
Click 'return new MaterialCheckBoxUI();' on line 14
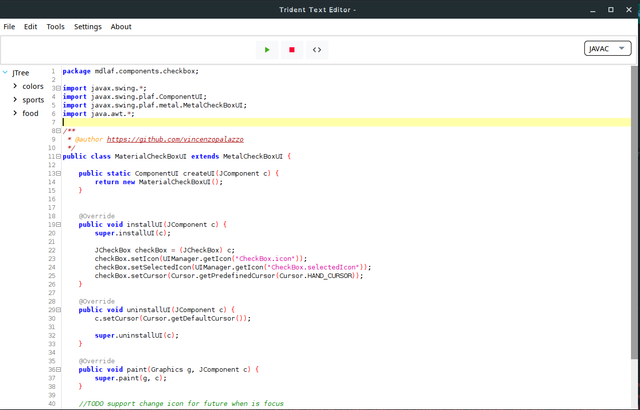click(x=159, y=182)
